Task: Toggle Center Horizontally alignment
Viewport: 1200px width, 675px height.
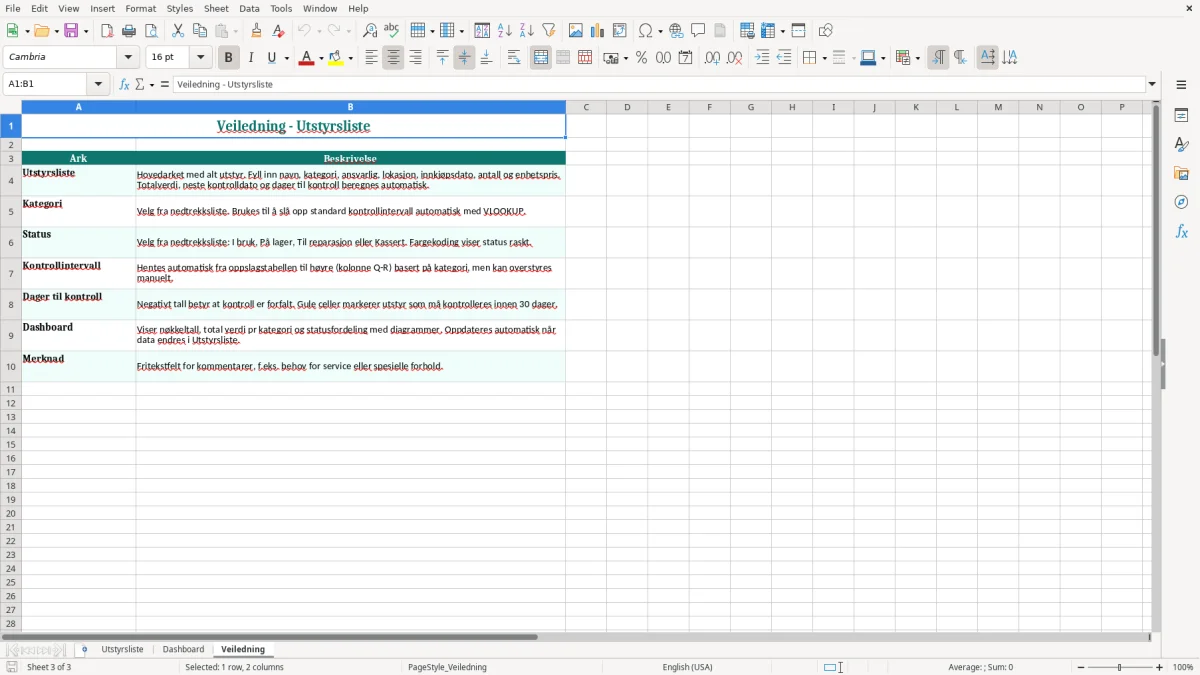Action: tap(393, 58)
